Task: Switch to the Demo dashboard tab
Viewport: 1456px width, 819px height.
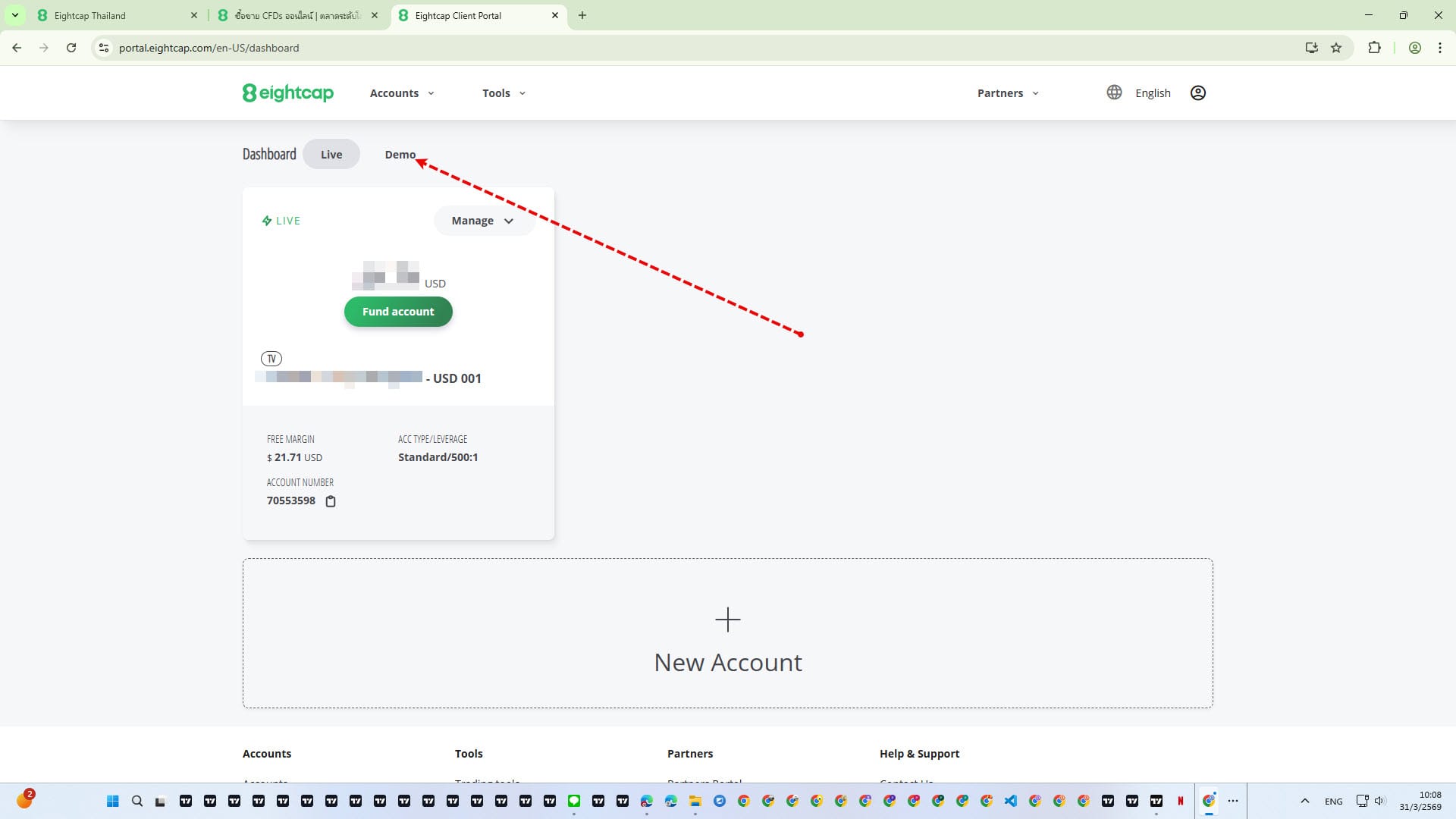Action: (400, 155)
